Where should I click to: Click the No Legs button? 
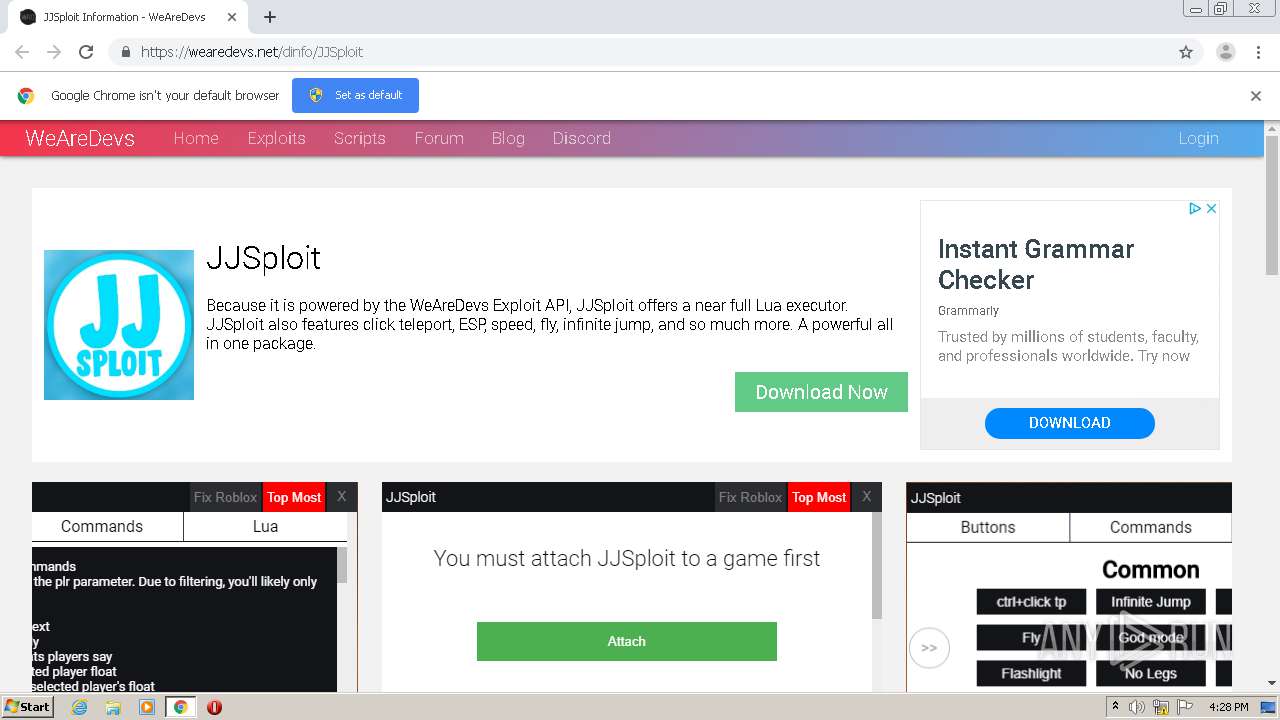click(x=1151, y=674)
